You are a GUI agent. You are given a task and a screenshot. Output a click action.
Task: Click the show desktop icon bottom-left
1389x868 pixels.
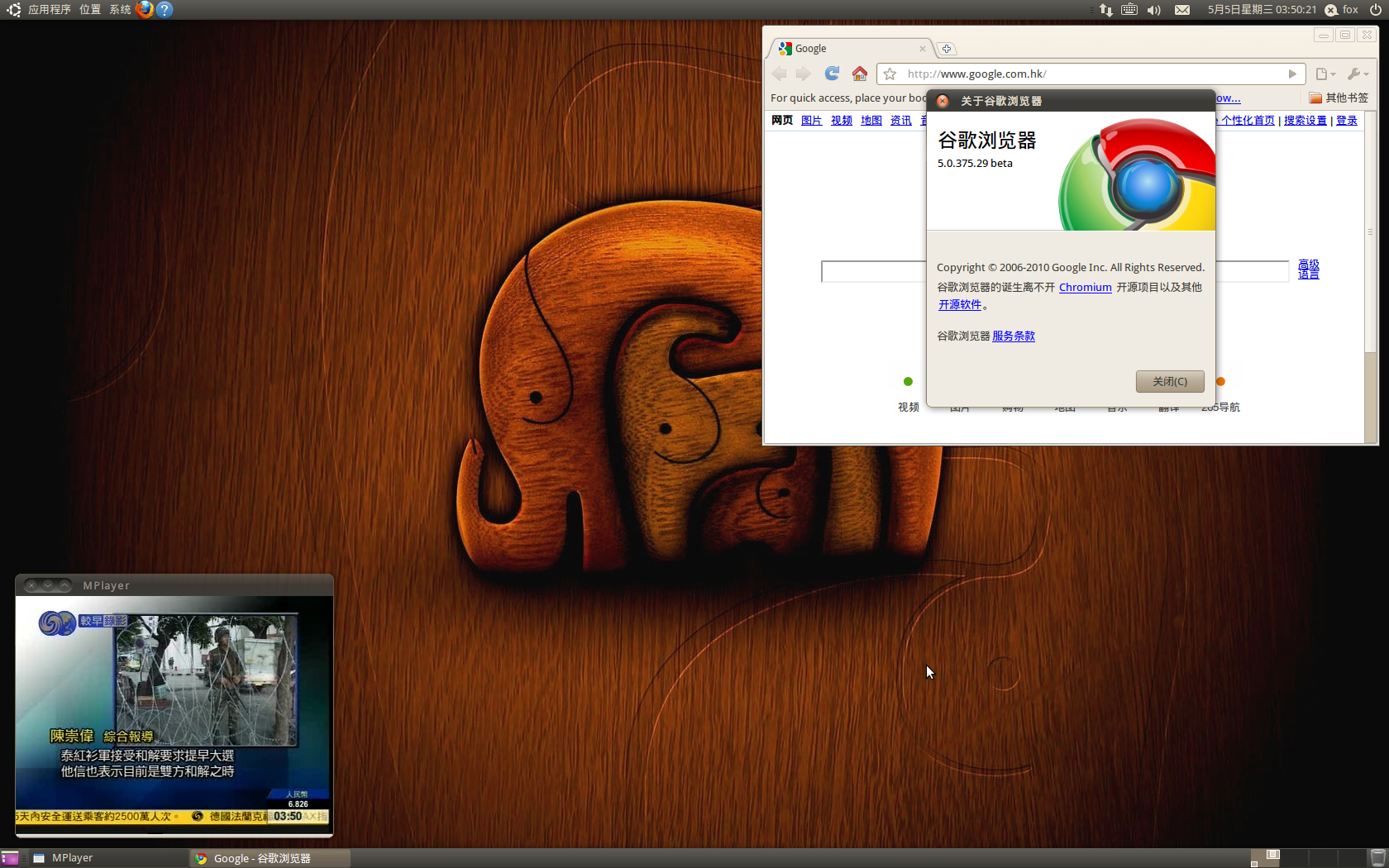point(10,858)
